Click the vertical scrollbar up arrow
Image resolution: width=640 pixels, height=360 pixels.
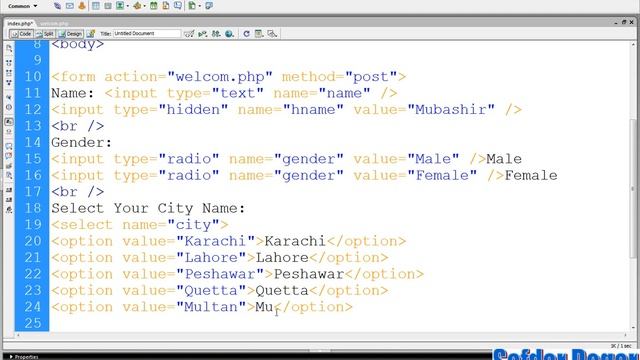(x=633, y=45)
